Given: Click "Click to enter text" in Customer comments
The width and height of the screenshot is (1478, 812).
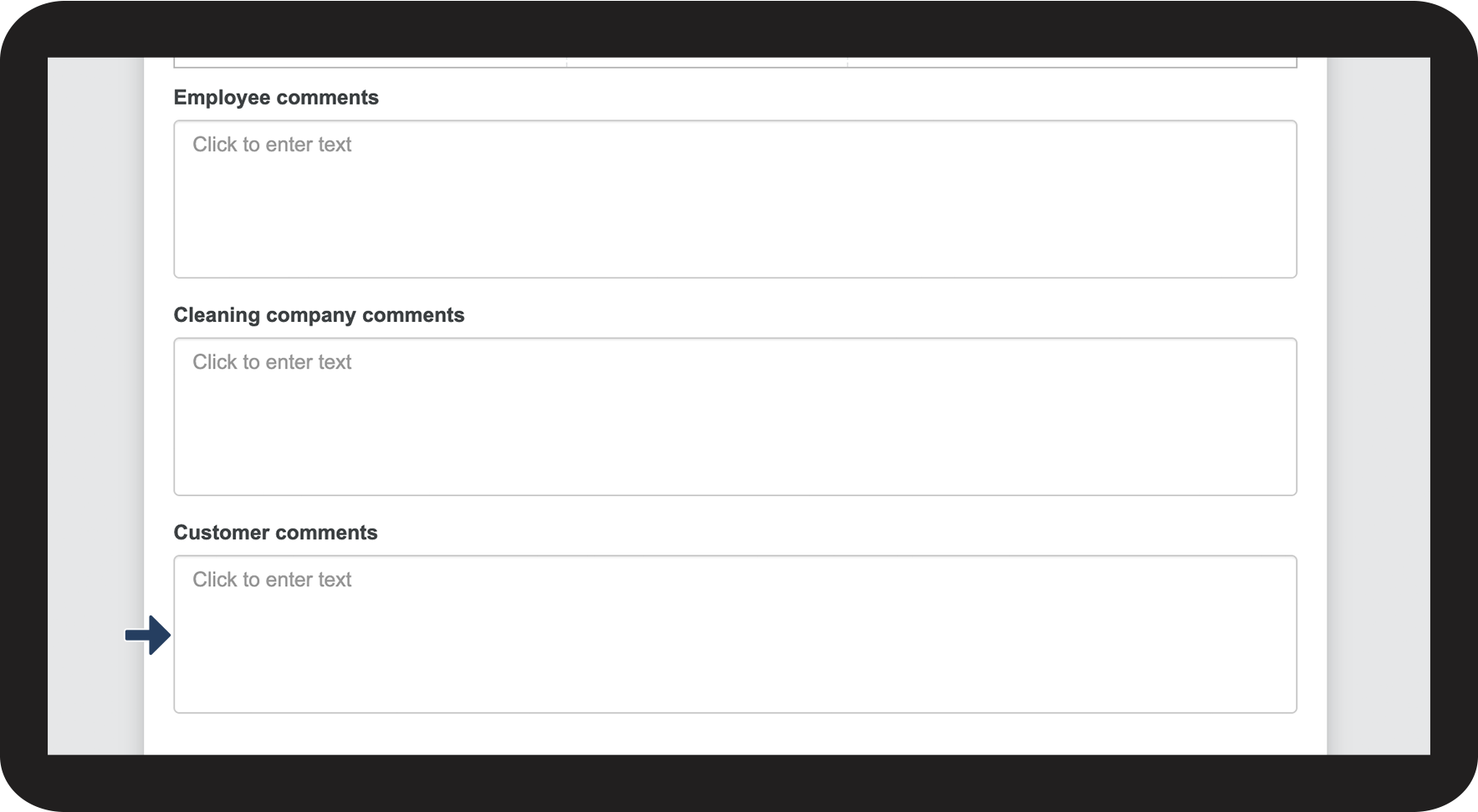Looking at the screenshot, I should click(272, 580).
